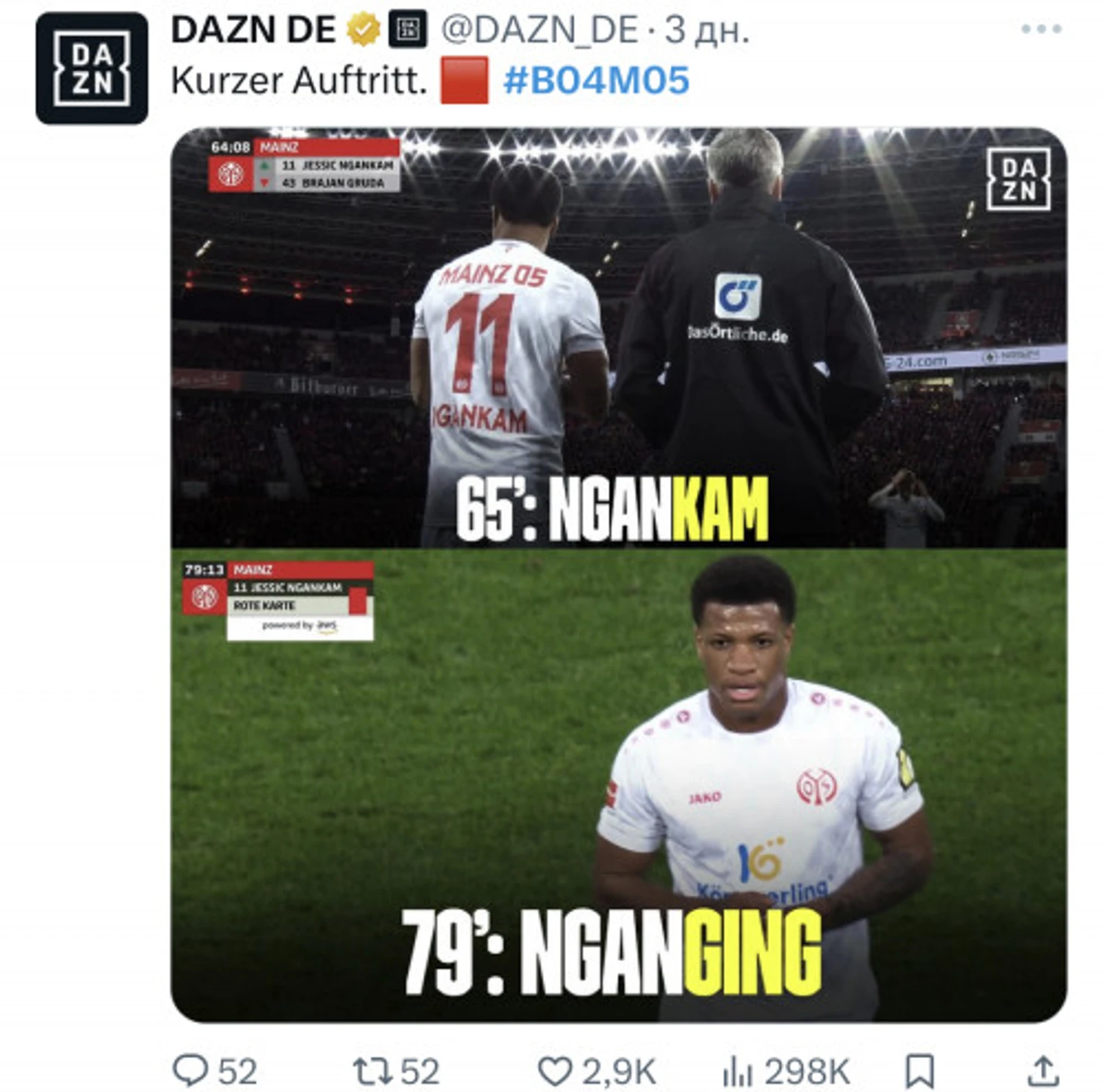Retweet the post with repost icon

tap(372, 1071)
